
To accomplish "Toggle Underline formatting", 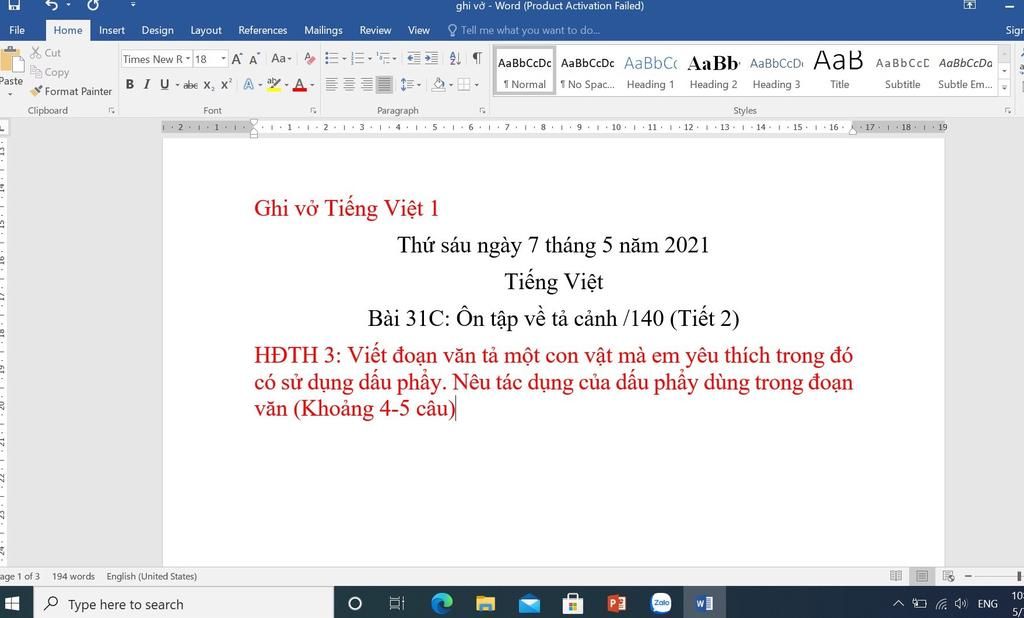I will [x=164, y=84].
